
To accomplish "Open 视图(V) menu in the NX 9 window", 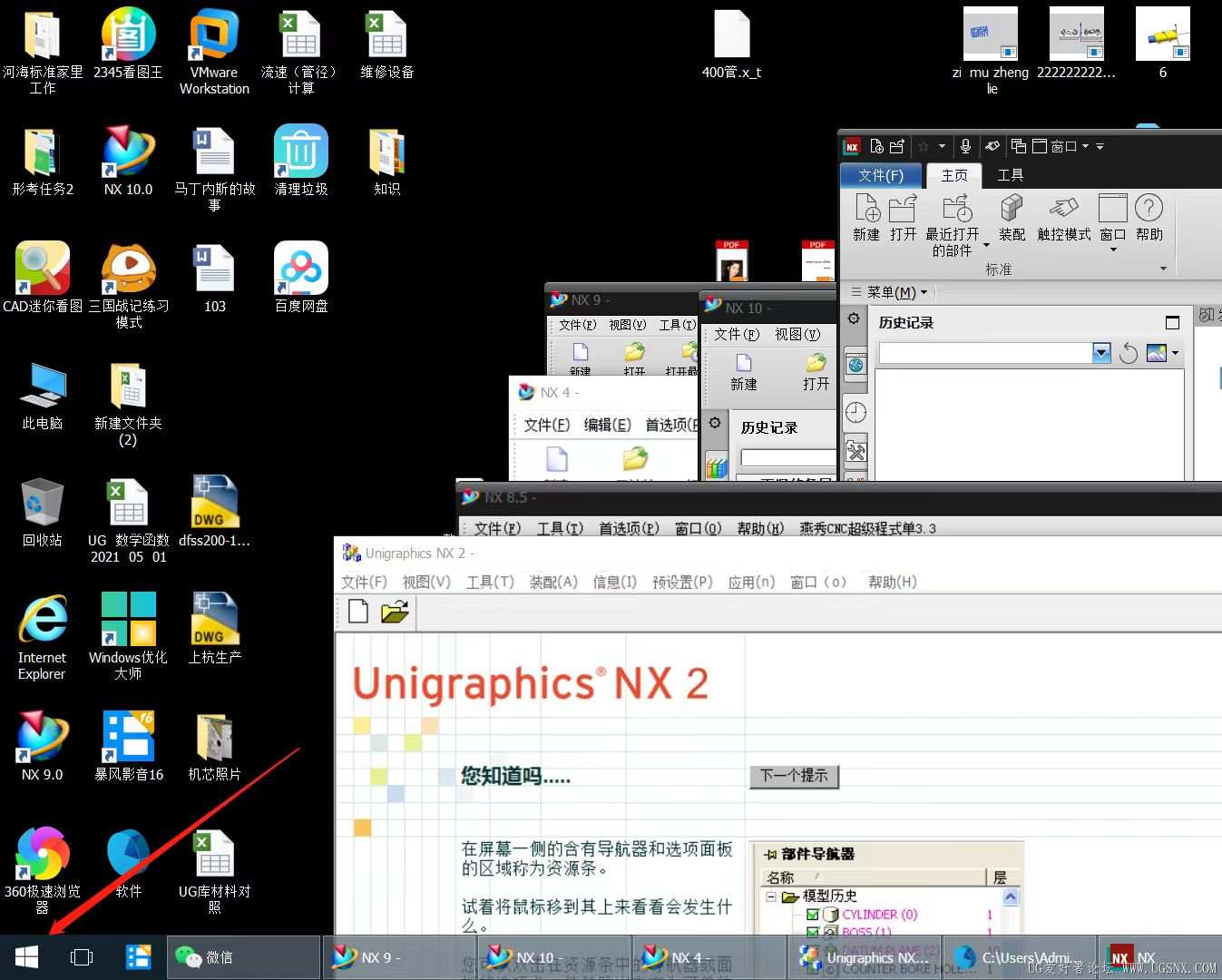I will coord(627,325).
